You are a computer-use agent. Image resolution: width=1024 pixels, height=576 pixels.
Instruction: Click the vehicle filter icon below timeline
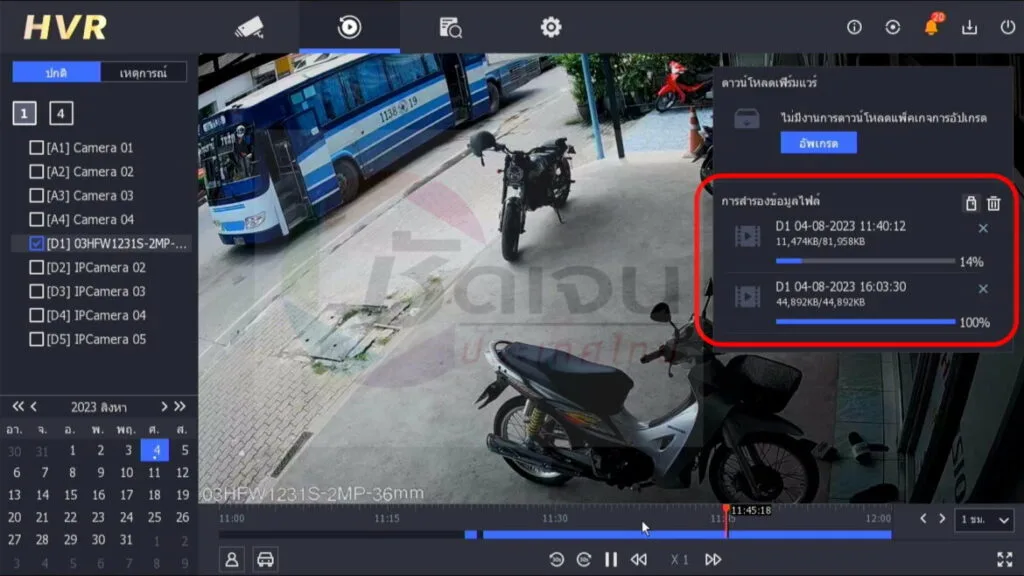pos(265,560)
